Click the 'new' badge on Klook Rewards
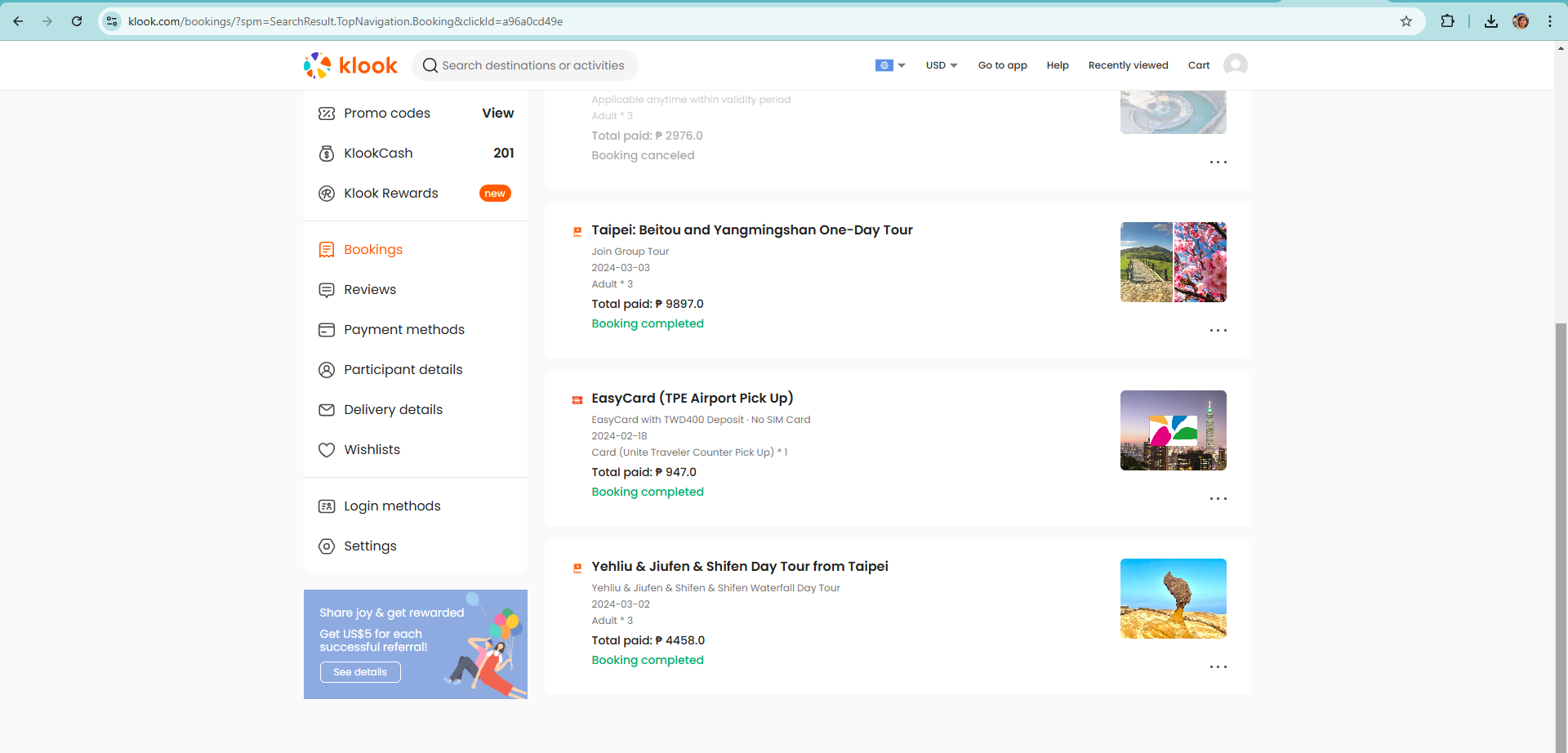The image size is (1568, 753). [495, 194]
